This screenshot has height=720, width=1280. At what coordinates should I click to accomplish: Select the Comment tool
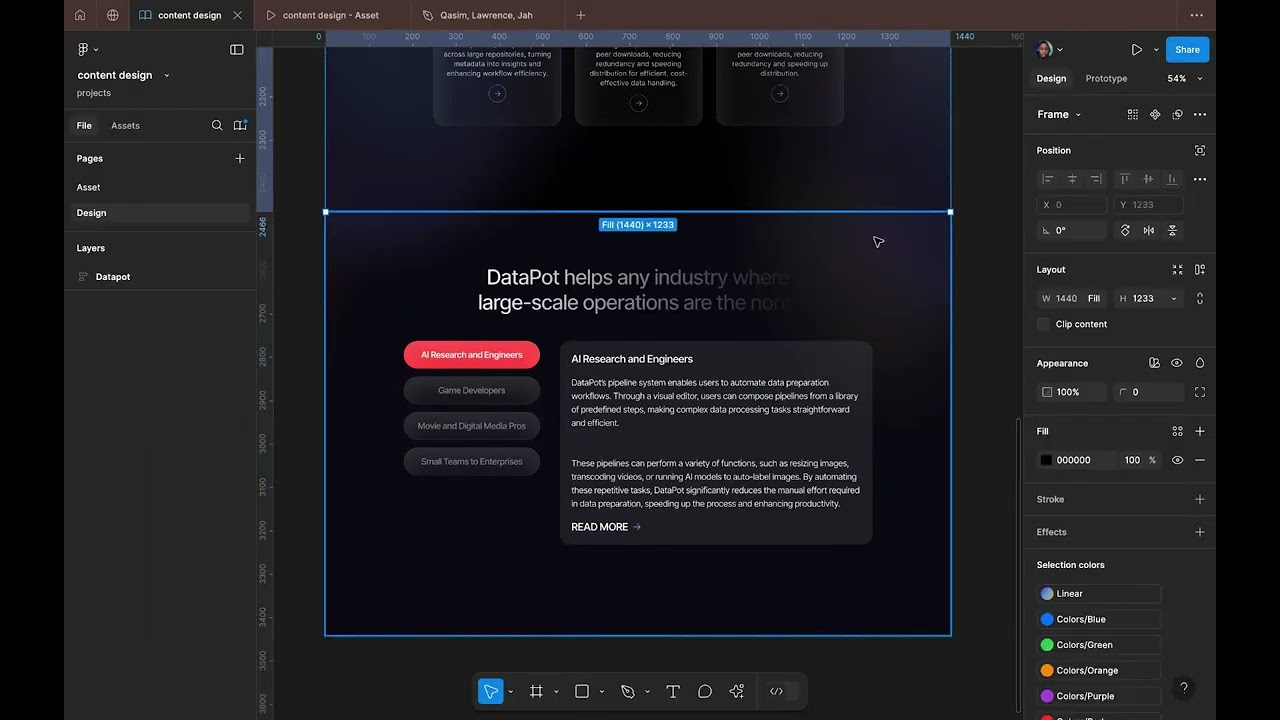click(705, 691)
